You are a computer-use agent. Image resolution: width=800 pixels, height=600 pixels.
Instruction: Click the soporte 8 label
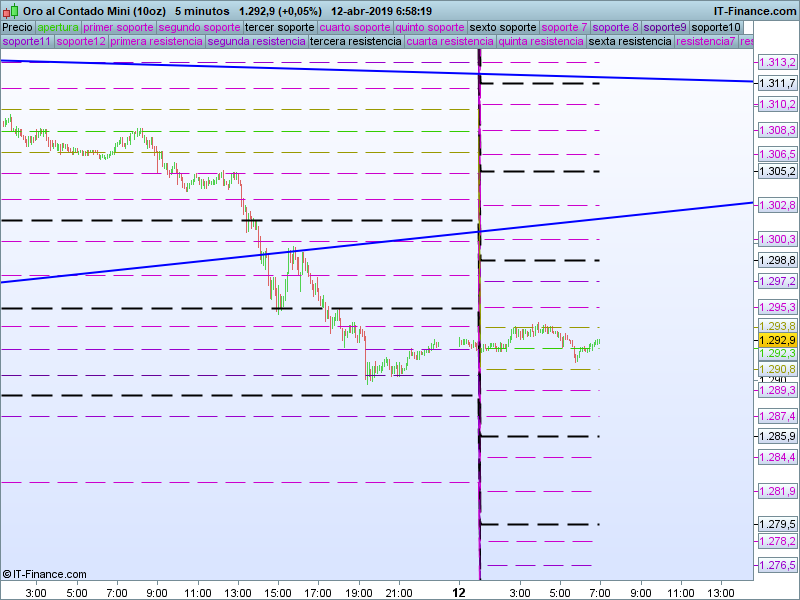click(x=616, y=28)
